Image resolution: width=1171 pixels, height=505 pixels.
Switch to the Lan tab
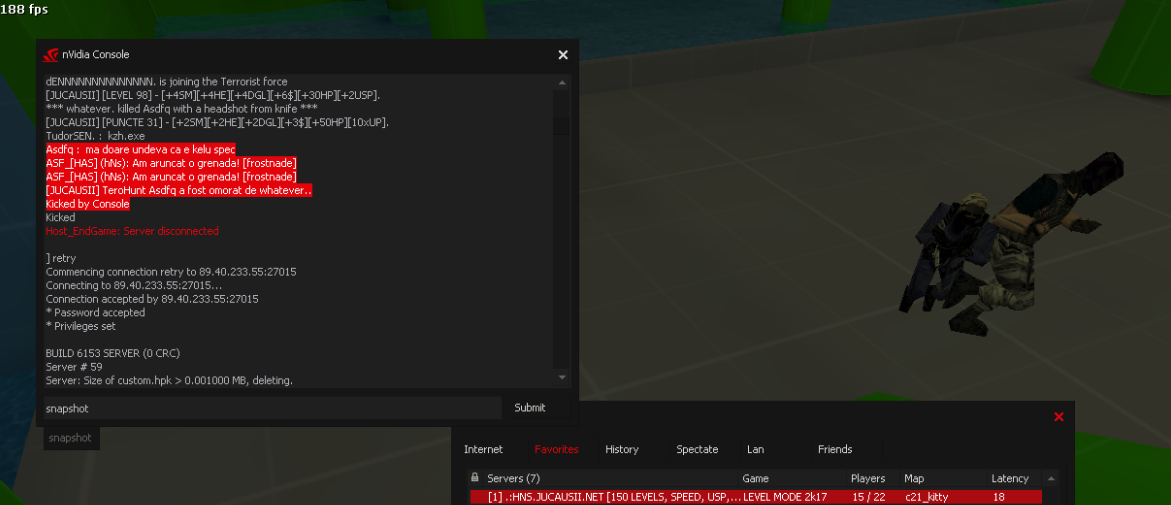pyautogui.click(x=755, y=449)
